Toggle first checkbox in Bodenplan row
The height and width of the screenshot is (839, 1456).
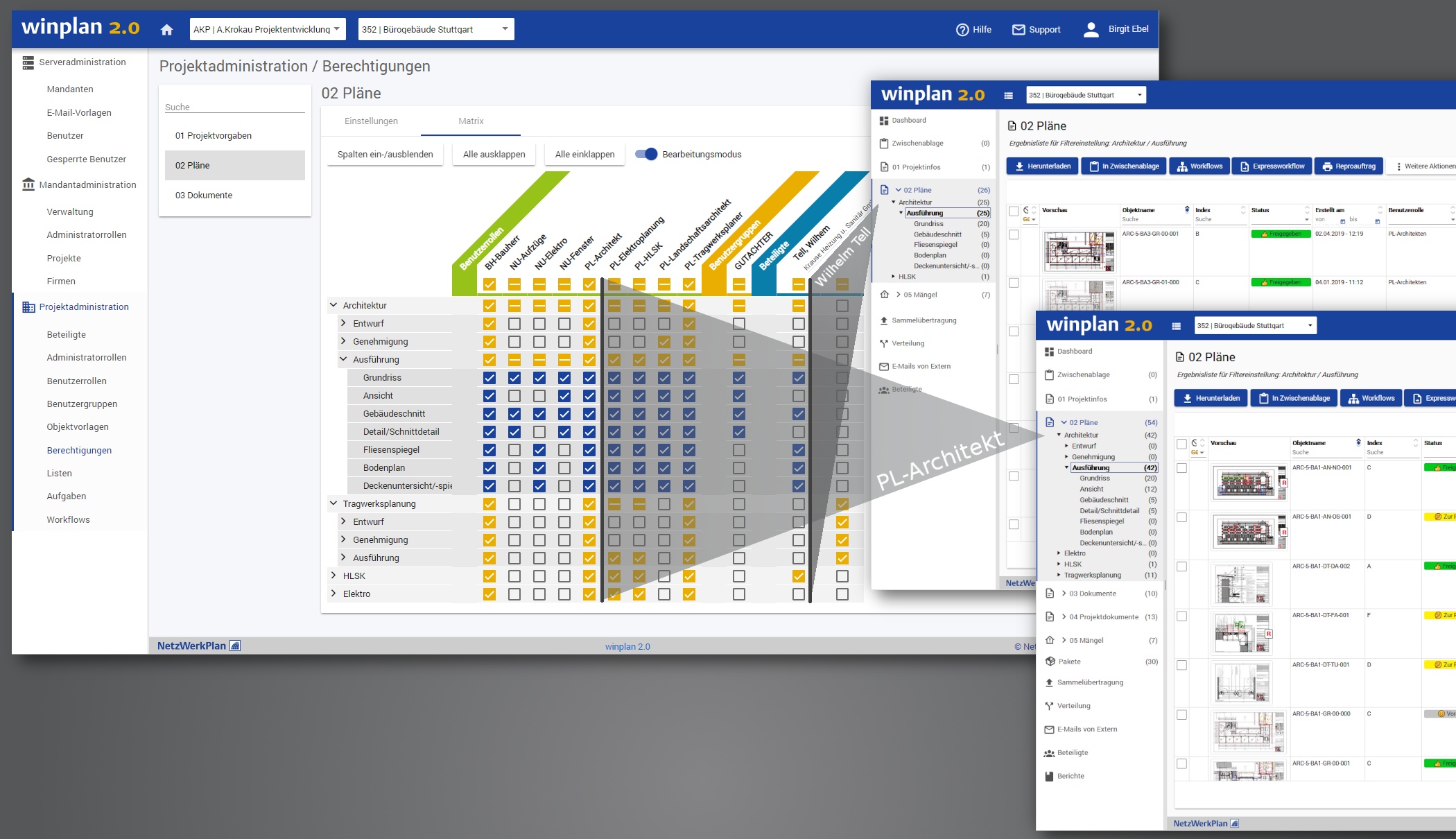click(x=489, y=468)
